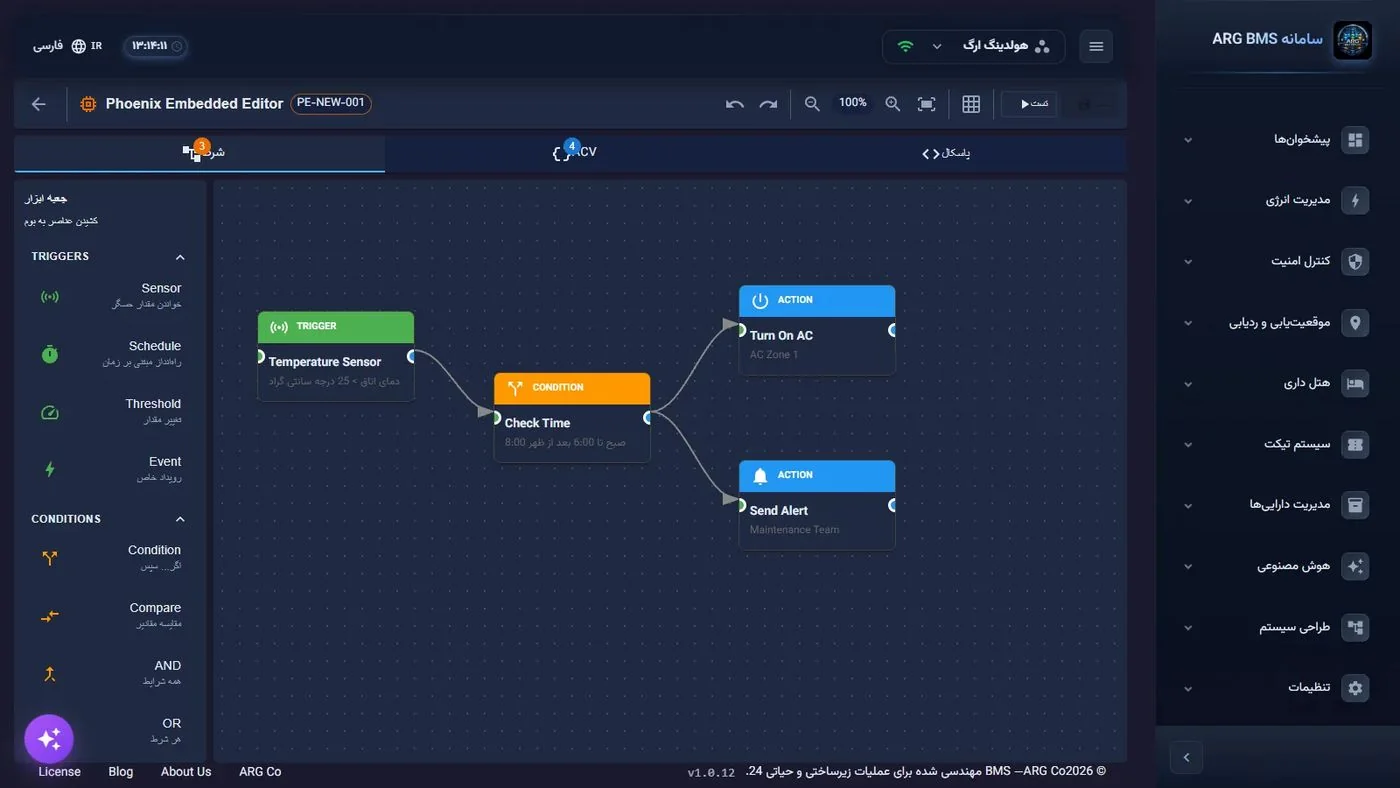This screenshot has height=788, width=1400.
Task: Select the Turn On AC action node
Action: pyautogui.click(x=817, y=330)
